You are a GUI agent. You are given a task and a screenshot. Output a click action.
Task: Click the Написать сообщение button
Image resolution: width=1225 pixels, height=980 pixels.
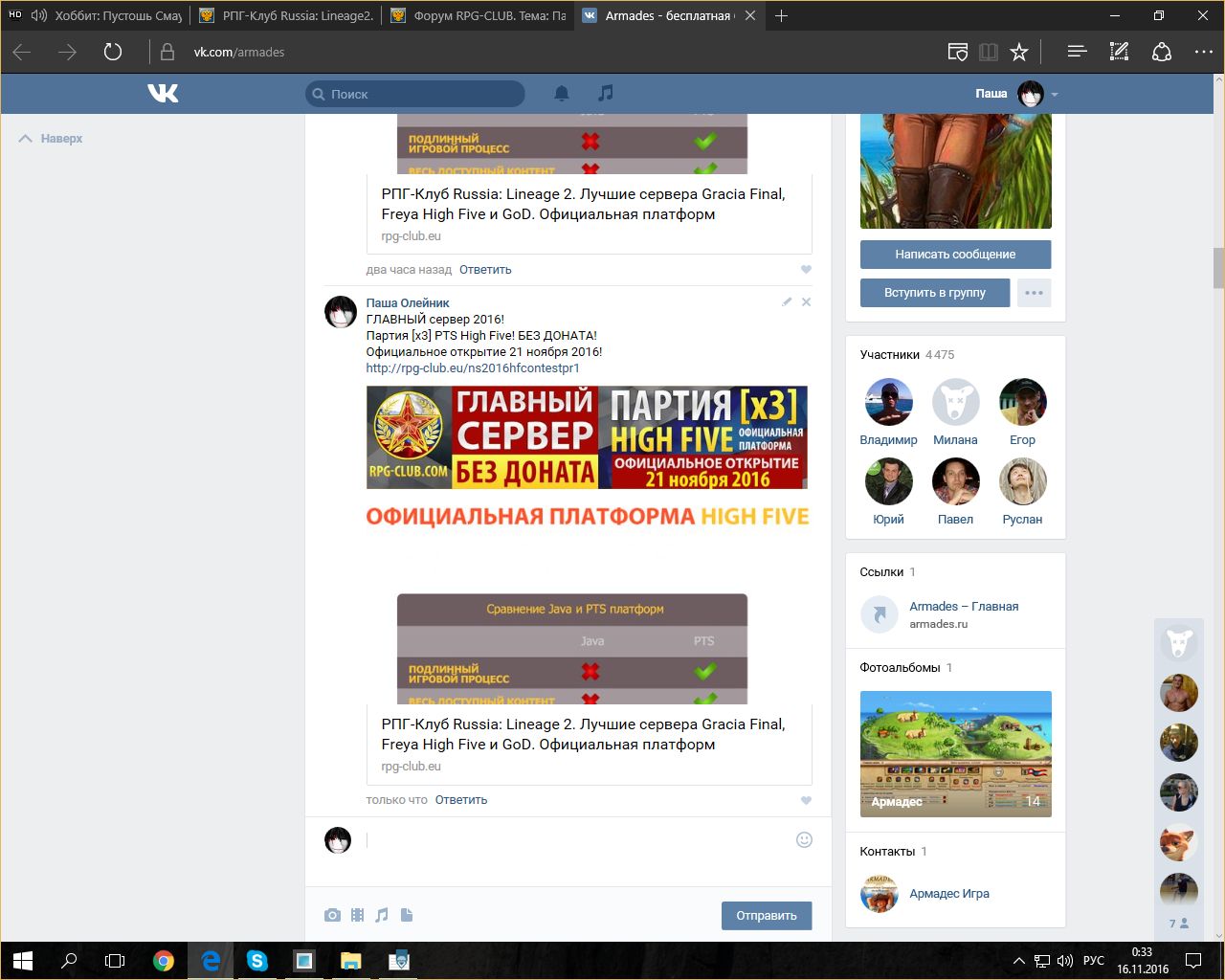tap(955, 255)
